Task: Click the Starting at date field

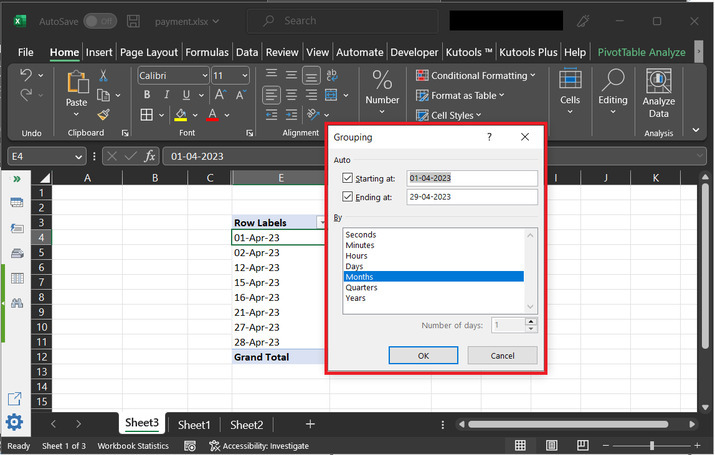Action: (x=471, y=178)
